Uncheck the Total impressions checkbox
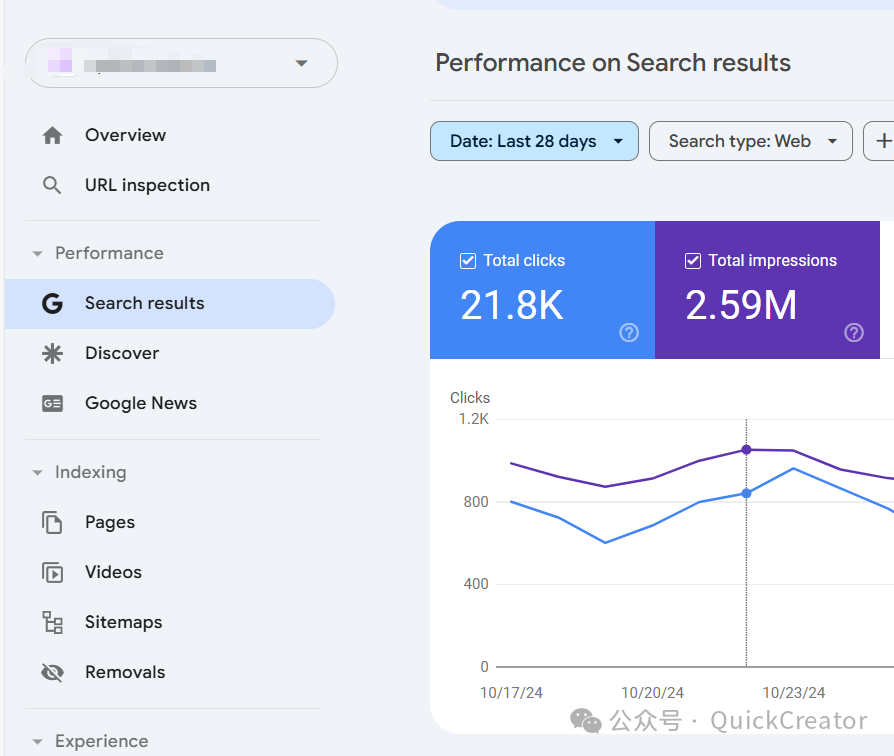Viewport: 894px width, 756px height. pos(693,261)
